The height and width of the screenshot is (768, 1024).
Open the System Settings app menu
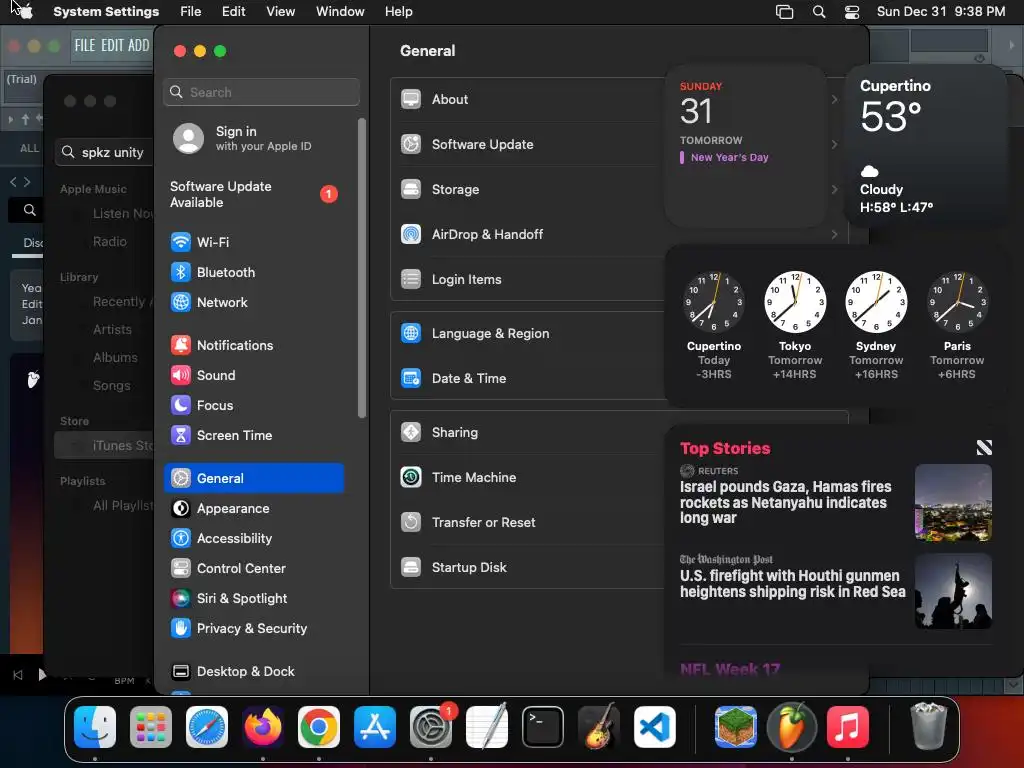pos(106,12)
